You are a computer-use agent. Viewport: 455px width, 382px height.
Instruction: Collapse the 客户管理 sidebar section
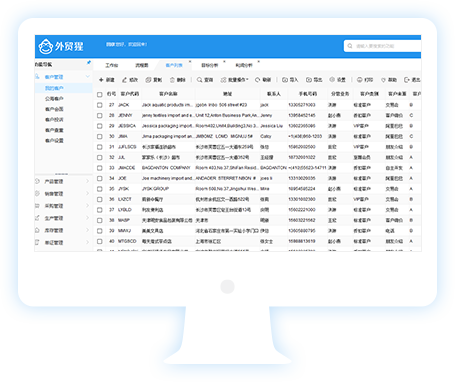pos(88,77)
